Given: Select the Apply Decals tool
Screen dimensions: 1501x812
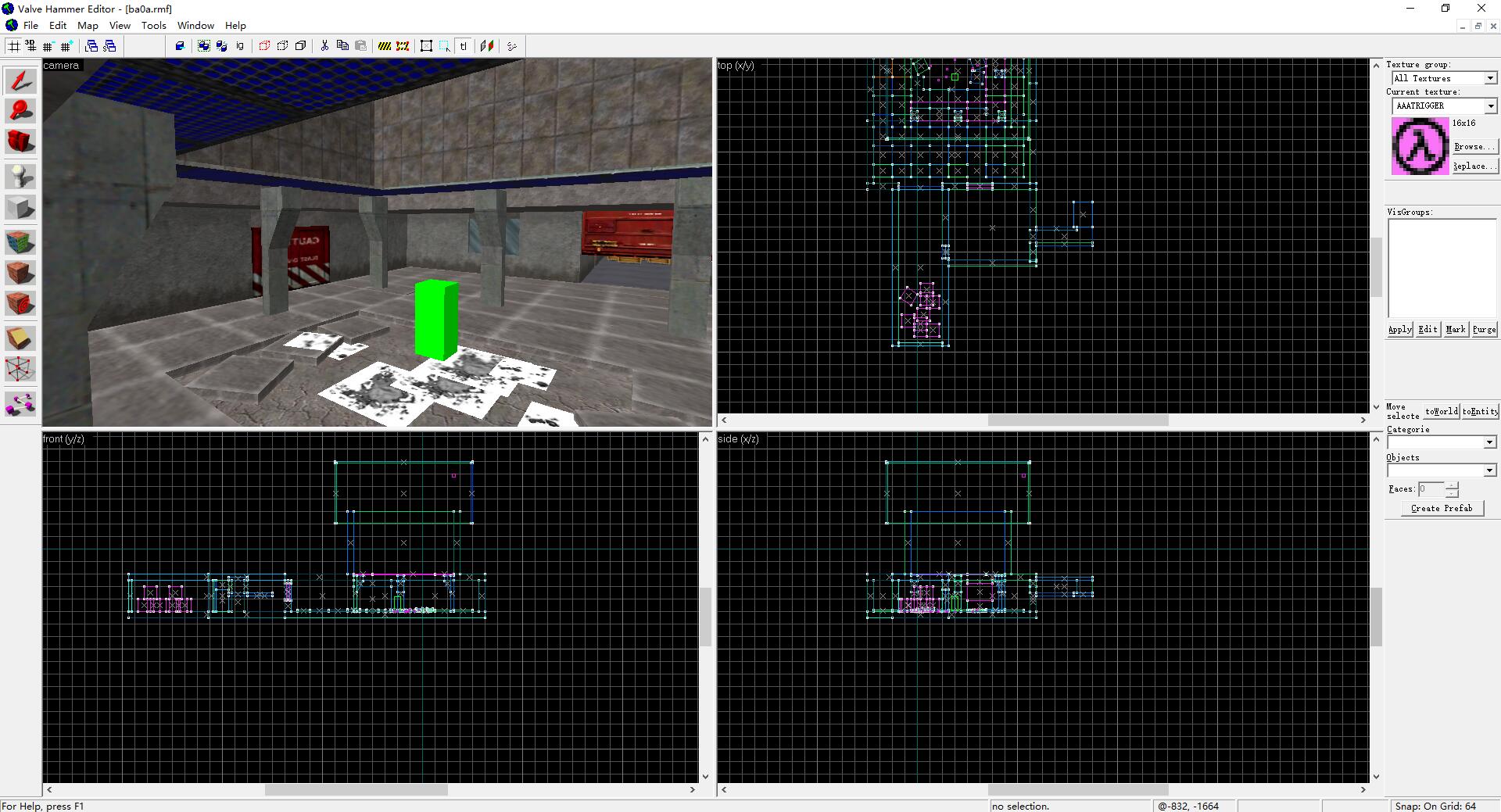Looking at the screenshot, I should [20, 303].
